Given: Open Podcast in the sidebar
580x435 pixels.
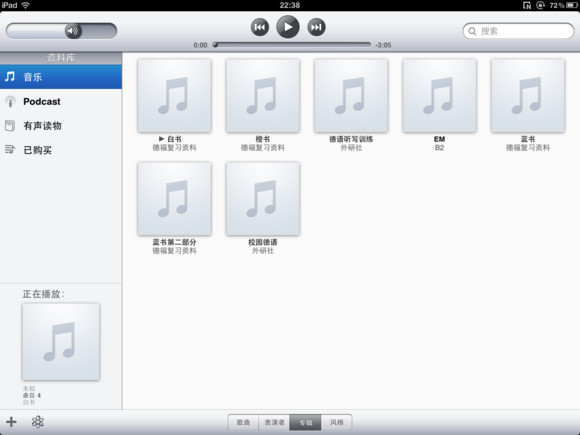Looking at the screenshot, I should coord(61,101).
